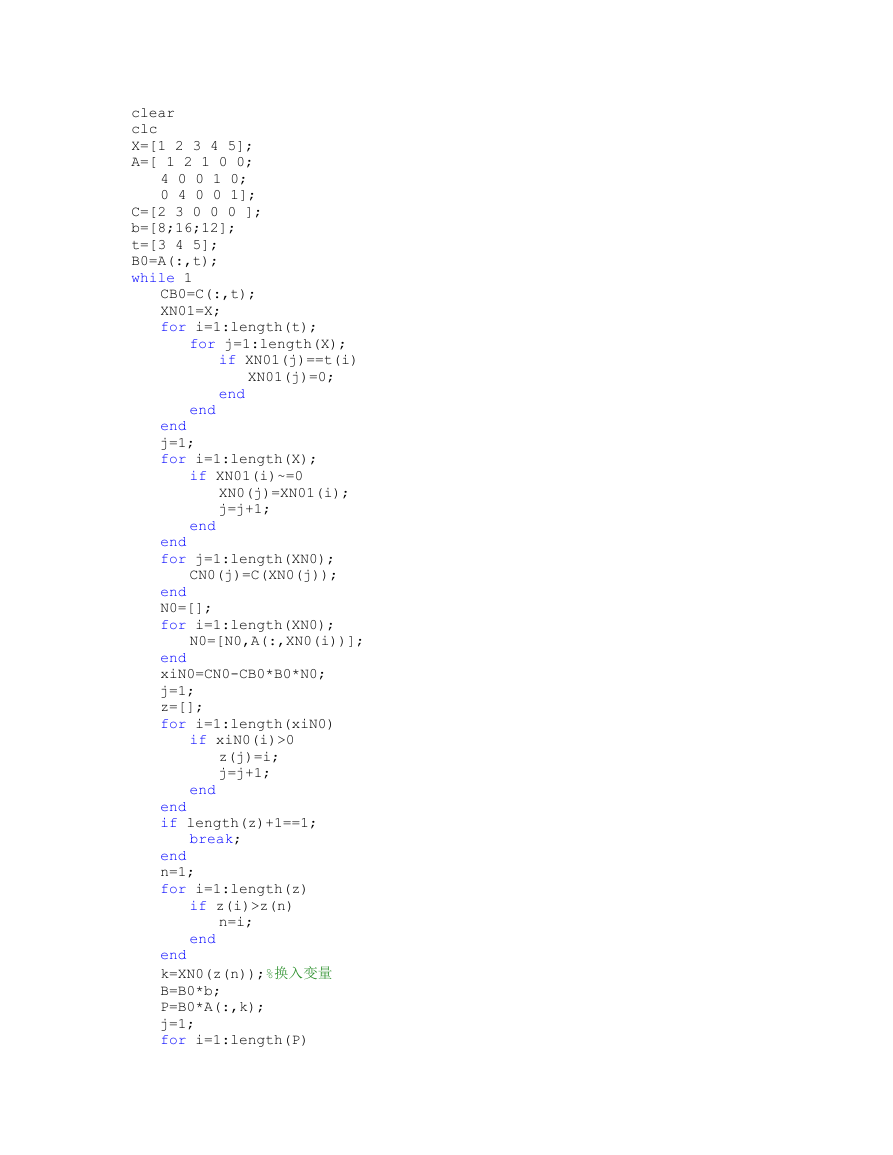Click the line 'z=[];'
Image resolution: width=893 pixels, height=1155 pixels.
[181, 707]
